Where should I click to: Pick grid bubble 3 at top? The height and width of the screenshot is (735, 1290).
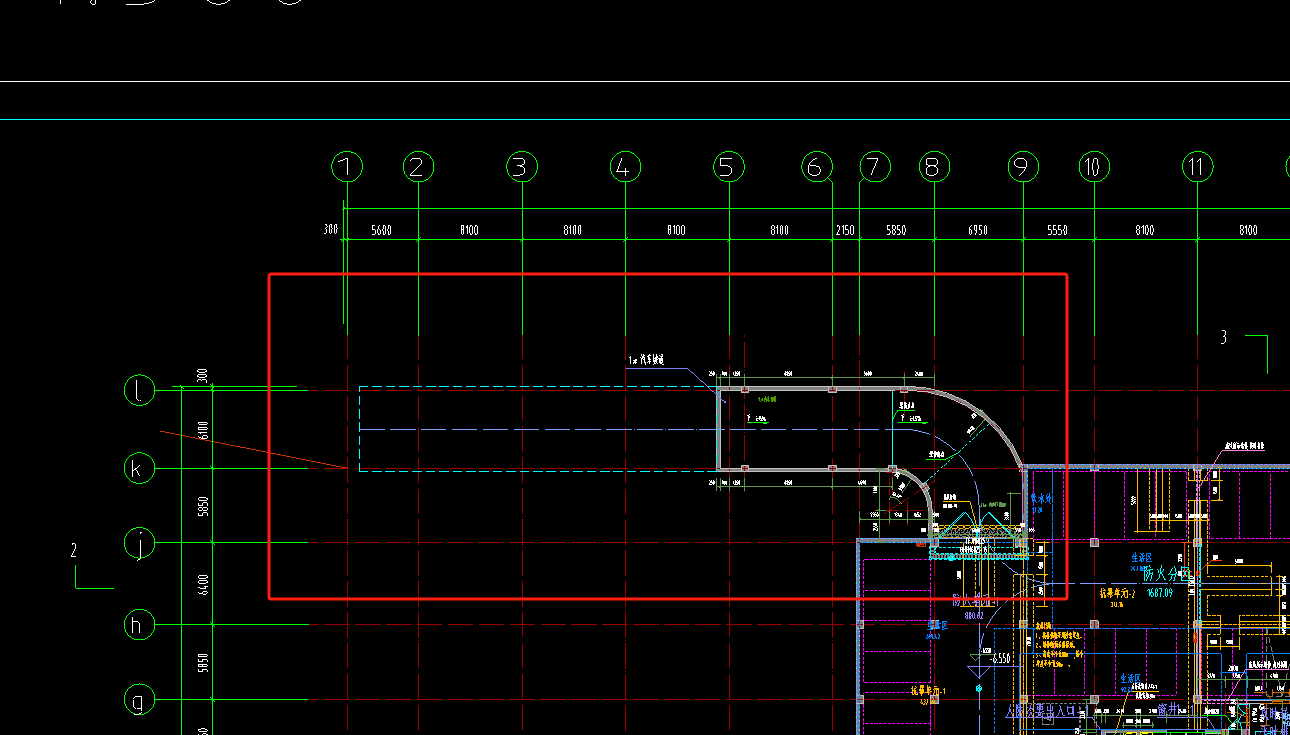(522, 167)
